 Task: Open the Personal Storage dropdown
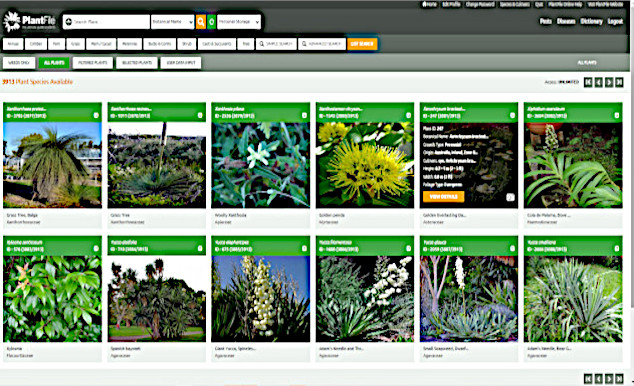[239, 22]
